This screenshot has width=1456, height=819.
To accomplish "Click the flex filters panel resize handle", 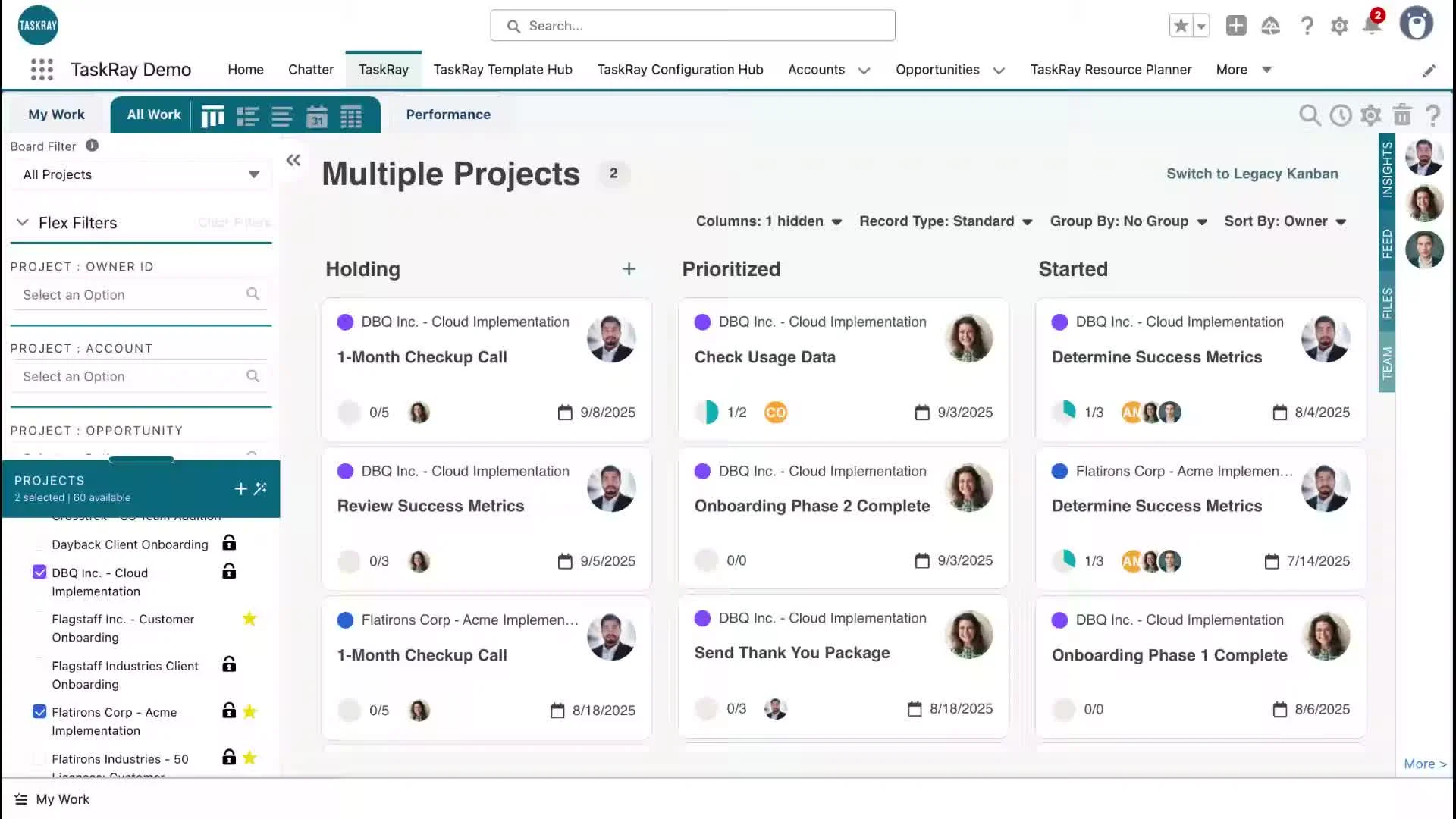I will [x=141, y=460].
